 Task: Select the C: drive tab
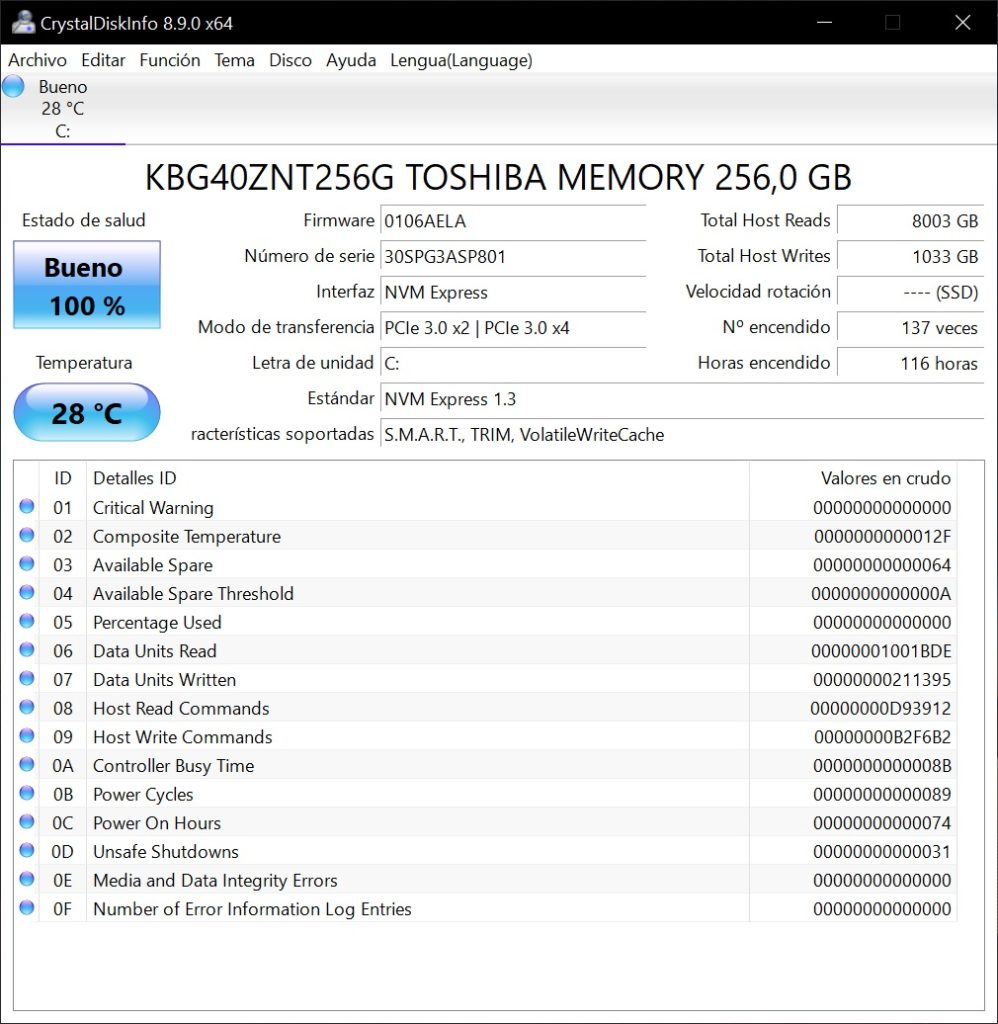point(64,128)
